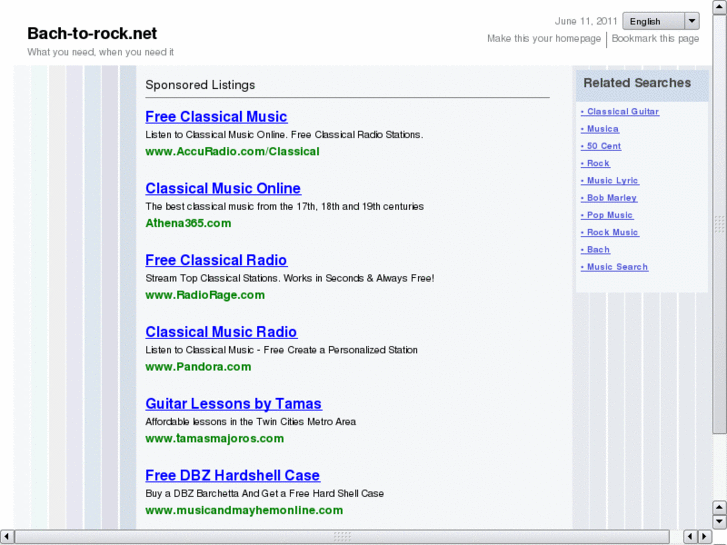
Task: Open Guitar Lessons by Tamas listing
Action: coord(234,404)
